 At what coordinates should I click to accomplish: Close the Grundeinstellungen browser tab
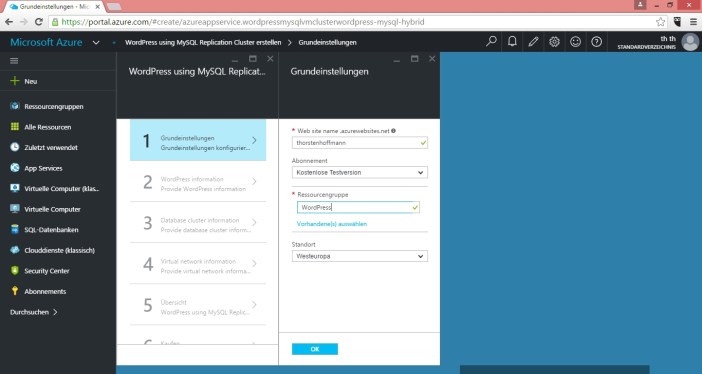[x=97, y=7]
